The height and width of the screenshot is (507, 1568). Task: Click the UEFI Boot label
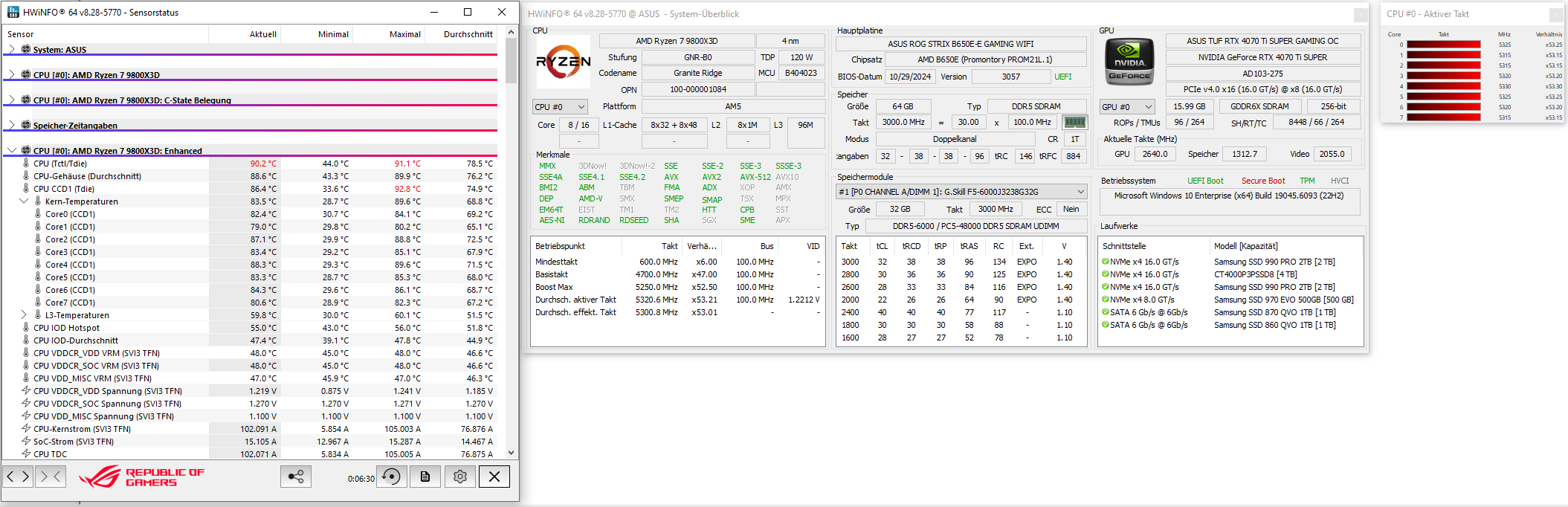coord(1205,181)
